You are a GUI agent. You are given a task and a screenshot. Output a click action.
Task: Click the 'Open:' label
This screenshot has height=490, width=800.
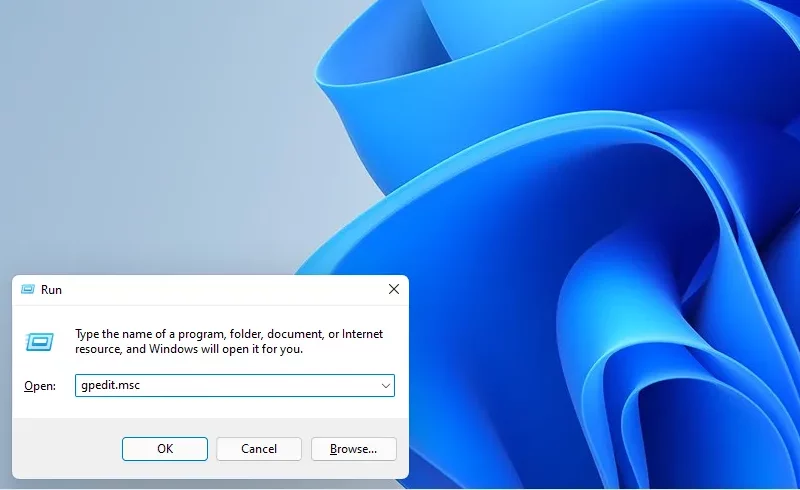point(40,386)
